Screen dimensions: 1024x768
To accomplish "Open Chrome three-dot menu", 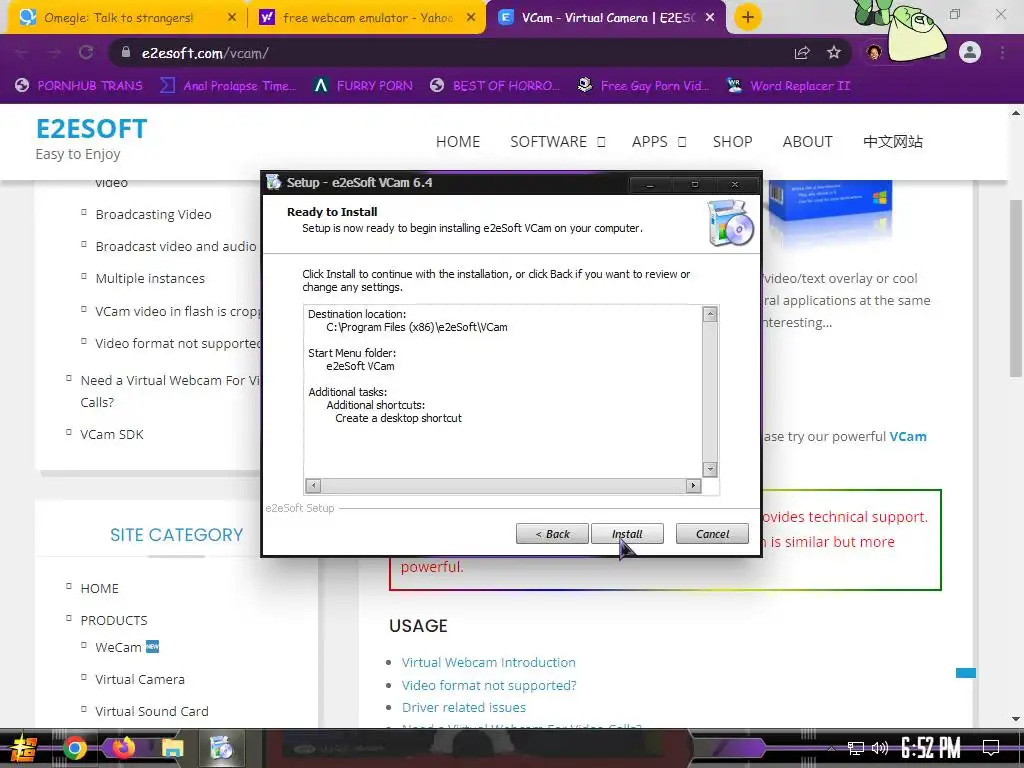I will [1002, 53].
